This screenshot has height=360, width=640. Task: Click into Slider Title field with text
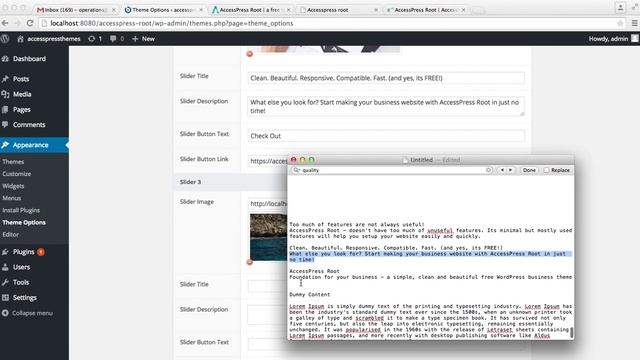point(386,78)
